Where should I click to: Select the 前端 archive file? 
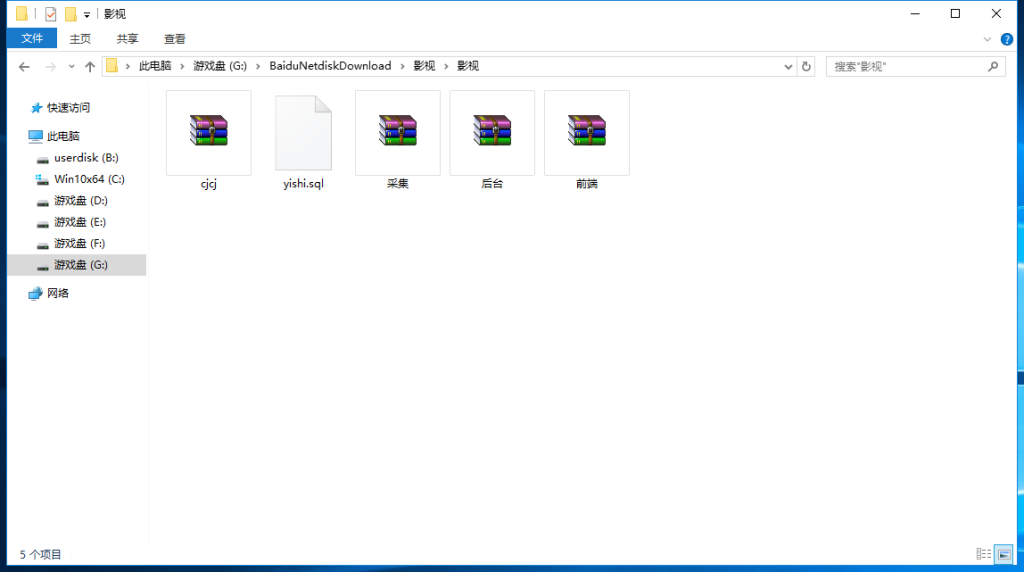coord(586,133)
